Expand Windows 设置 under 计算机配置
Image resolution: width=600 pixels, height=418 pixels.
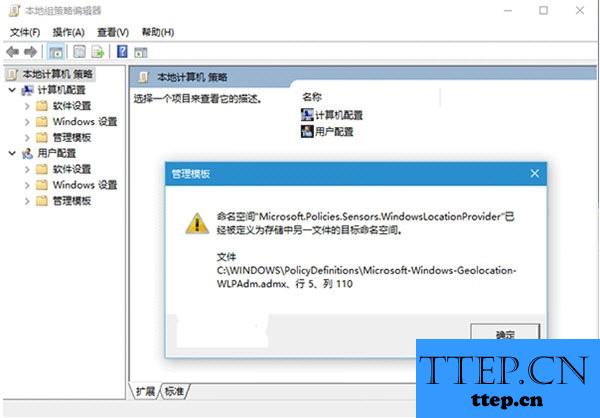(27, 122)
